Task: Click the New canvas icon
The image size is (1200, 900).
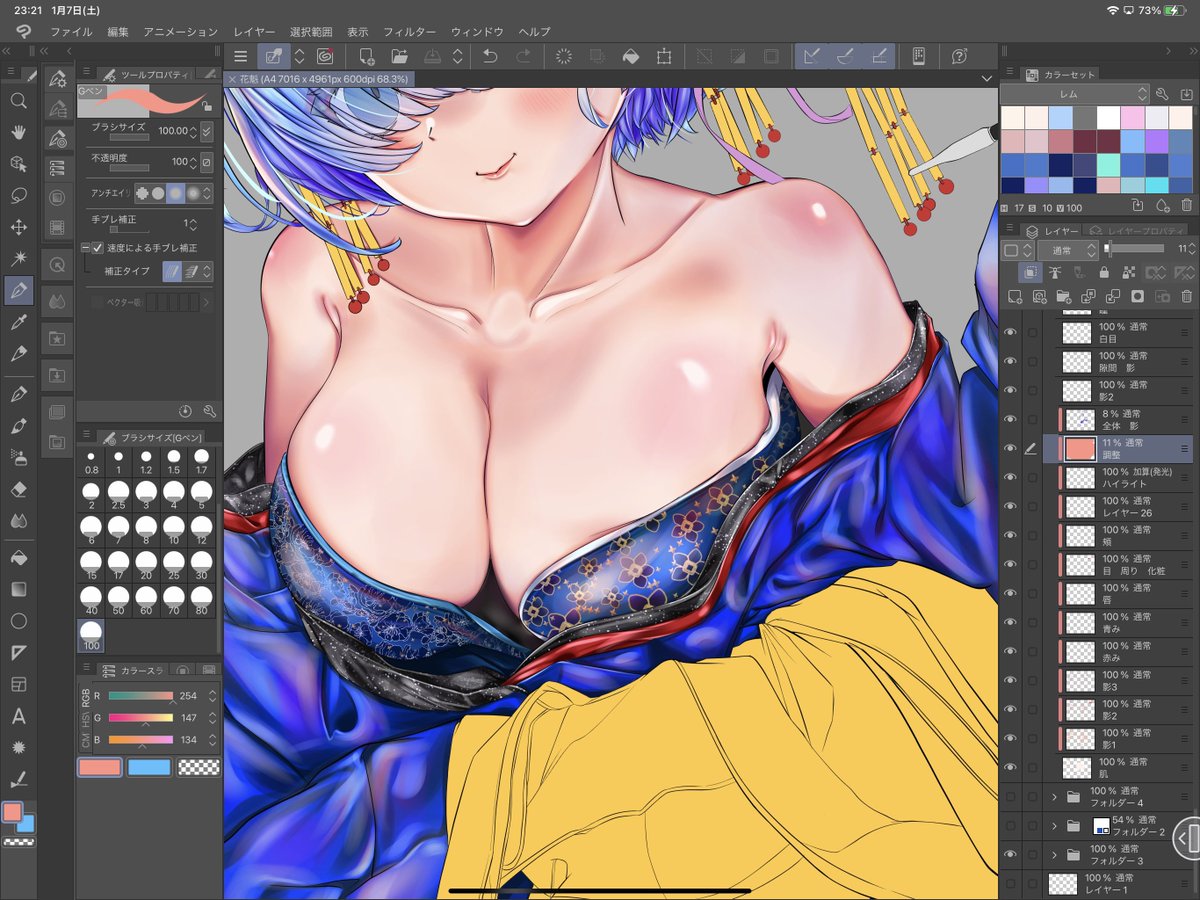Action: [367, 56]
